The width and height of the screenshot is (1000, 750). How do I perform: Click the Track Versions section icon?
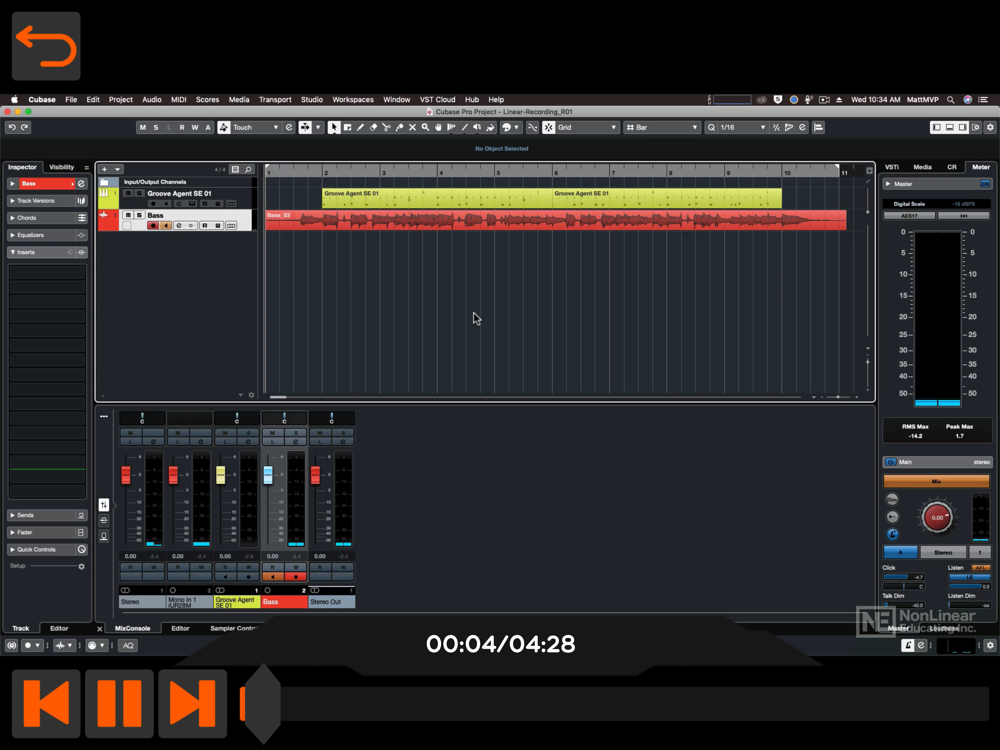(81, 201)
